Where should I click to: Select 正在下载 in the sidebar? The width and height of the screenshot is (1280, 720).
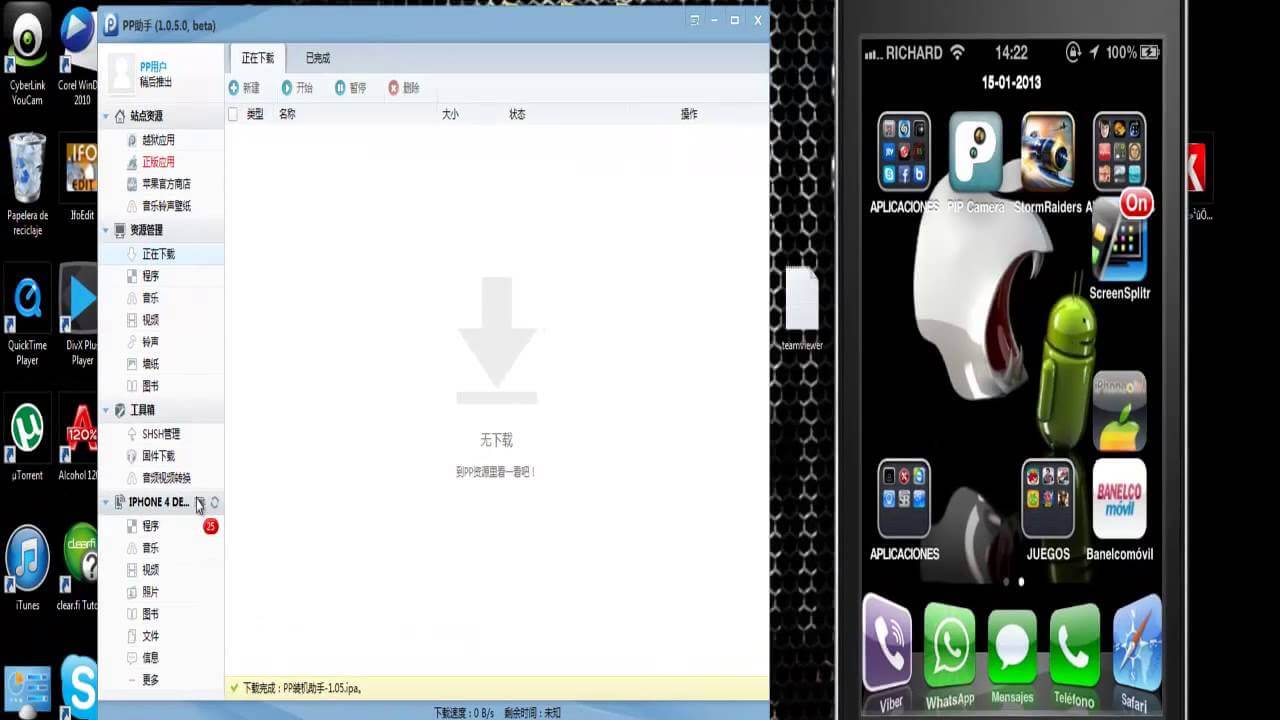coord(161,254)
